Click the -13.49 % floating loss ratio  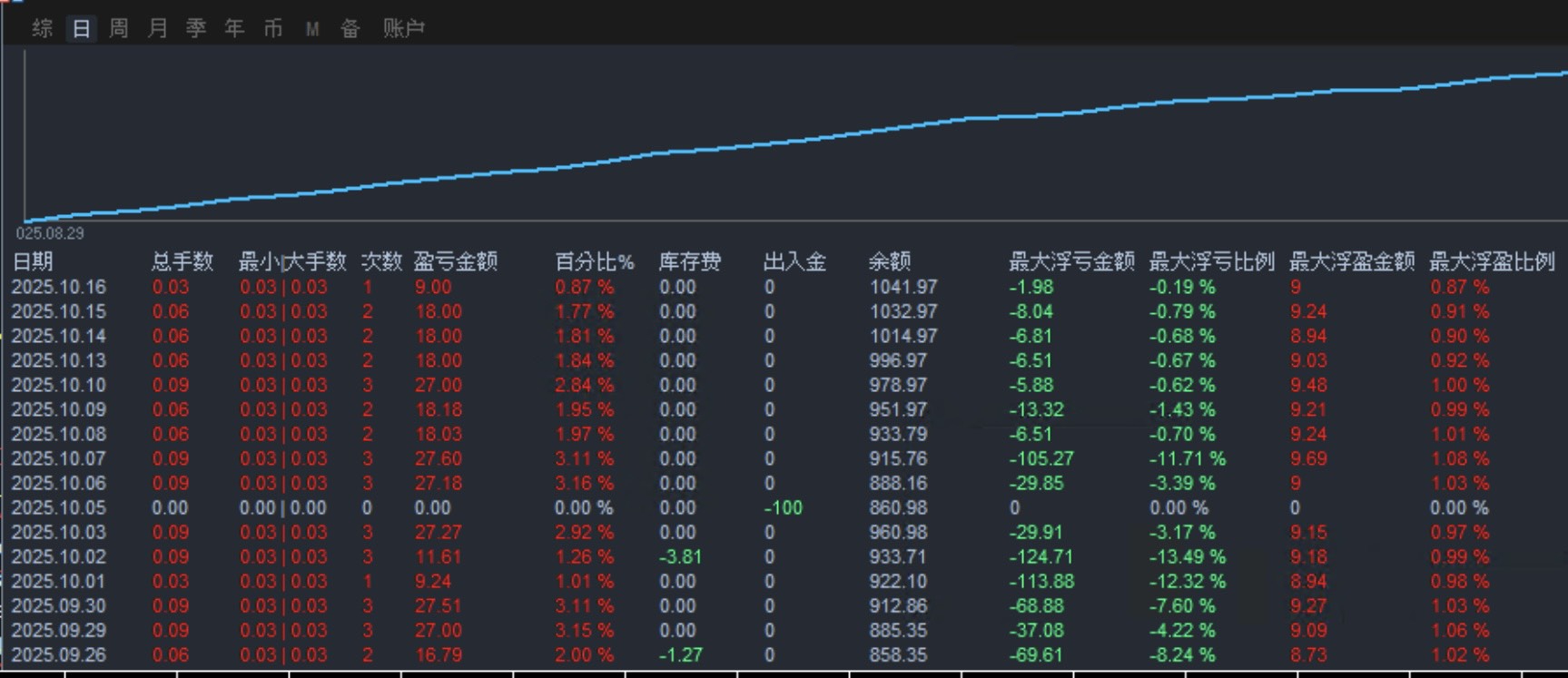coord(1188,556)
